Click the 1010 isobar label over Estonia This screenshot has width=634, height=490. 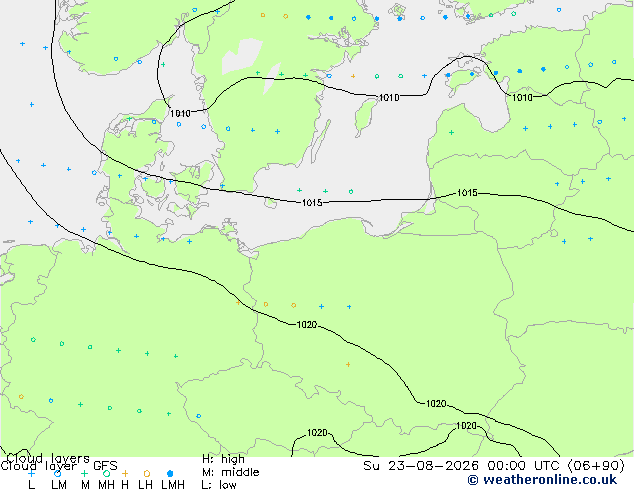[x=522, y=98]
